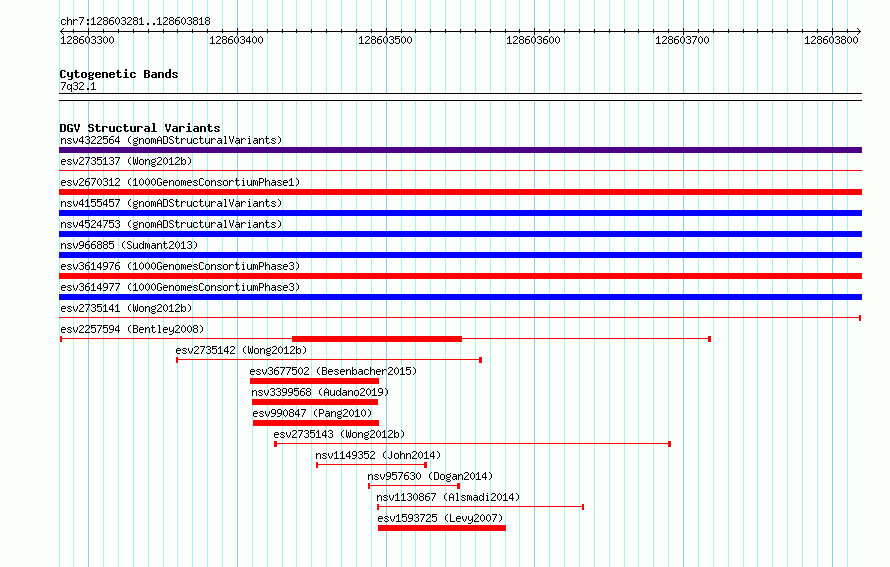Select the nsv1130867 variant line
This screenshot has width=890, height=567.
click(480, 507)
